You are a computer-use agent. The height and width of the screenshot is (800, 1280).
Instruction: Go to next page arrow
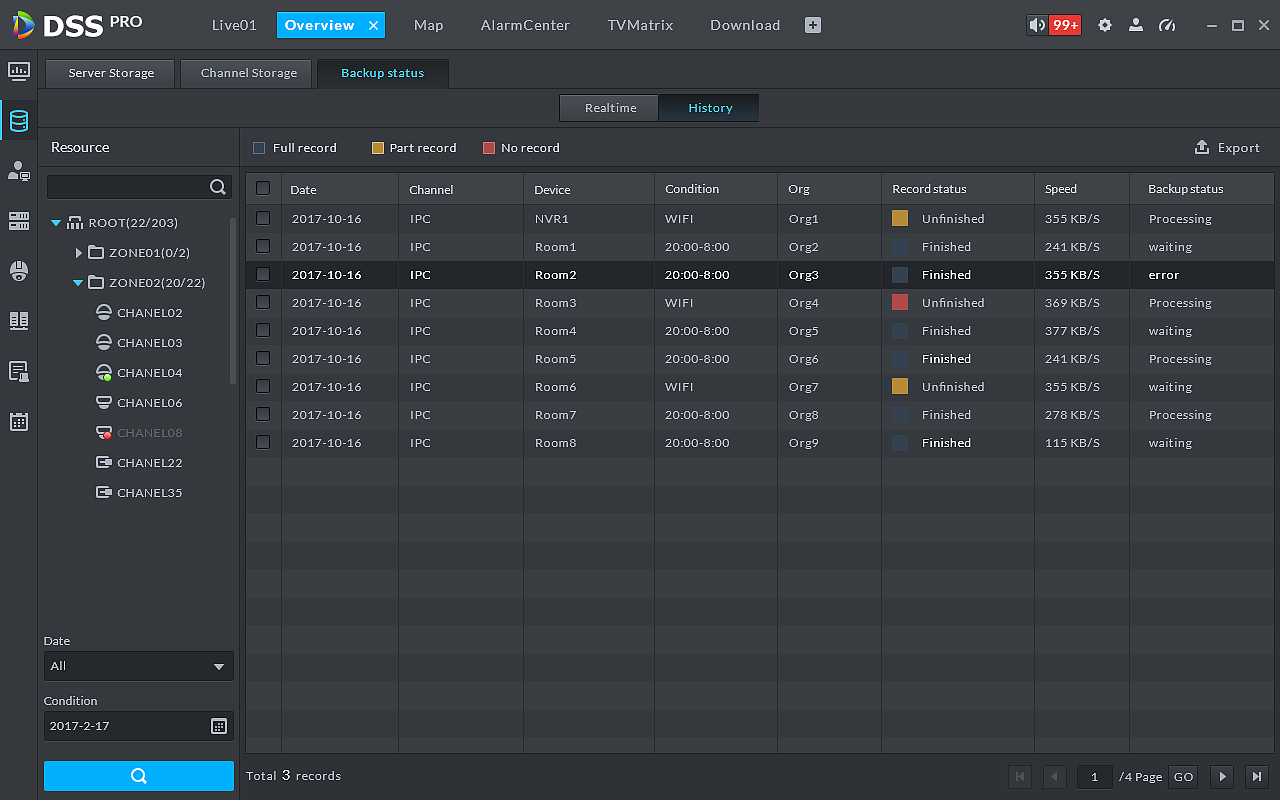[x=1222, y=777]
